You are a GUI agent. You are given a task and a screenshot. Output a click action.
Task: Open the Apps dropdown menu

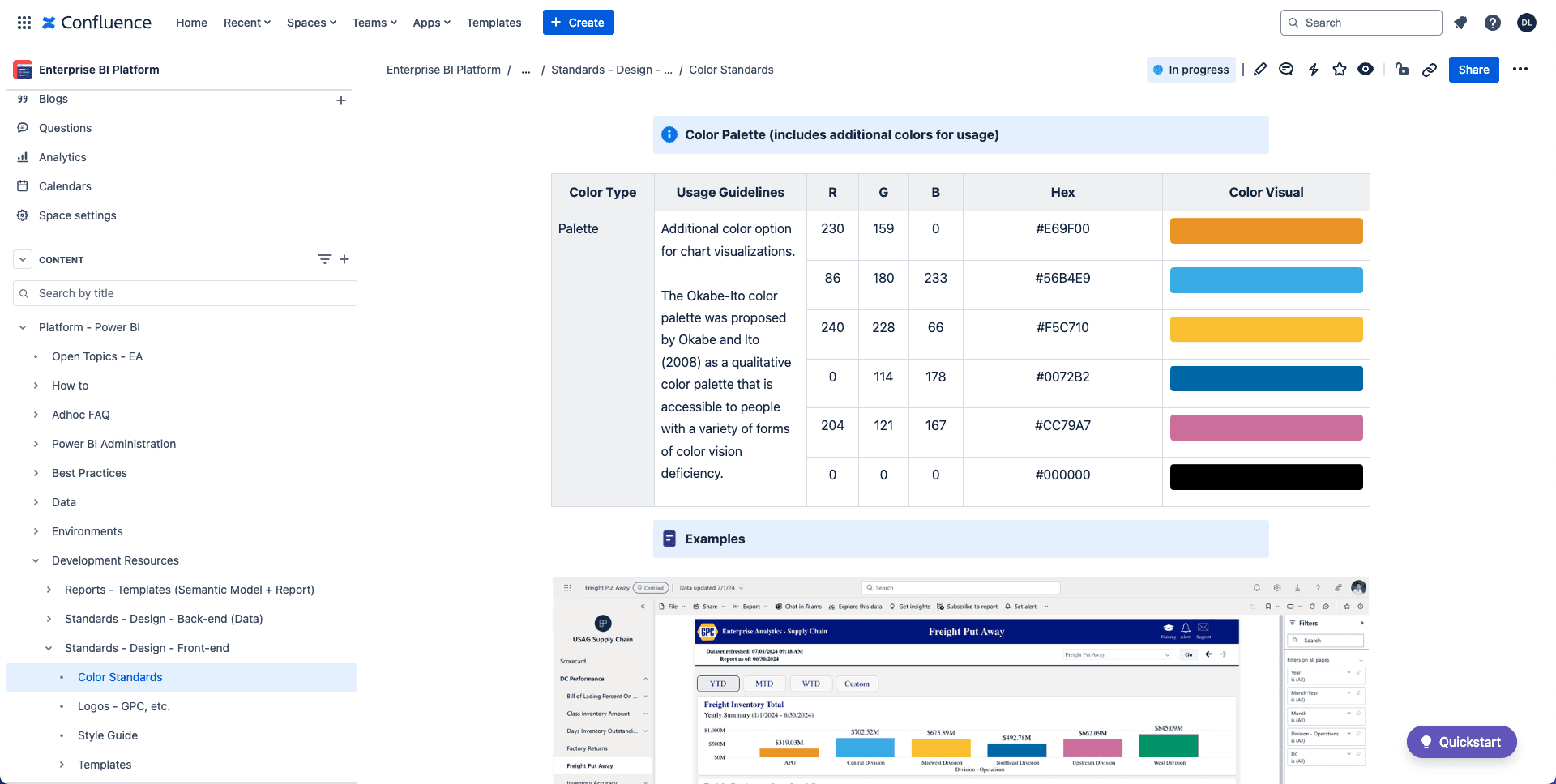tap(431, 23)
